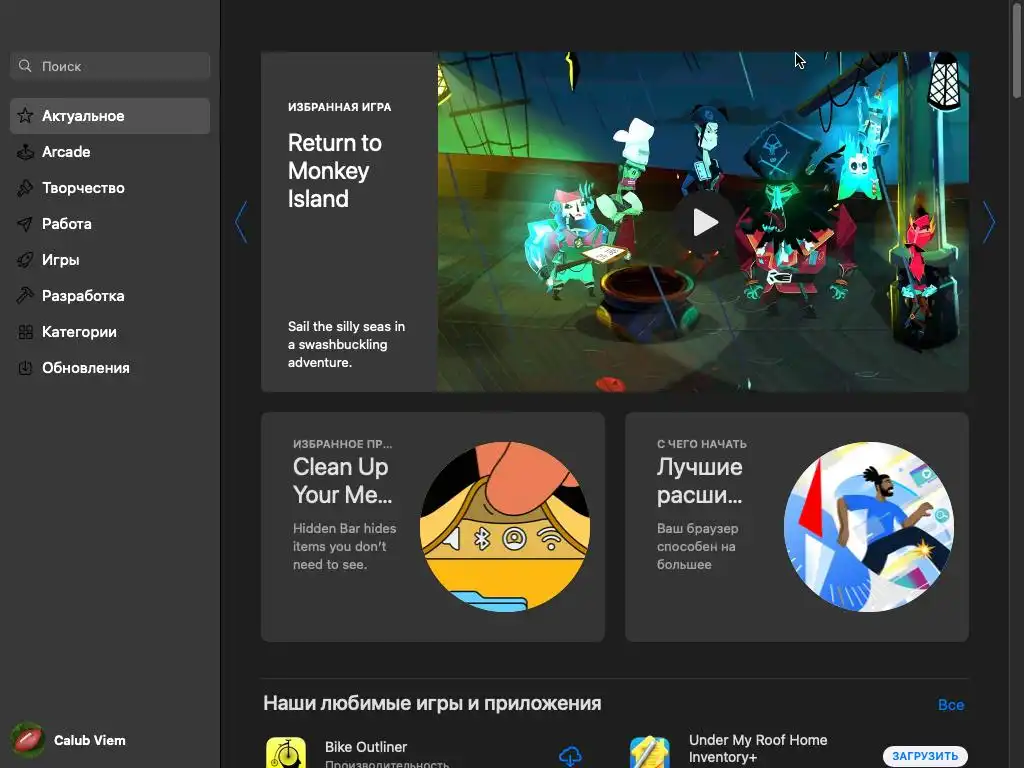Screen dimensions: 1024x768
Task: Show previous featured banner with left chevron
Action: point(241,222)
